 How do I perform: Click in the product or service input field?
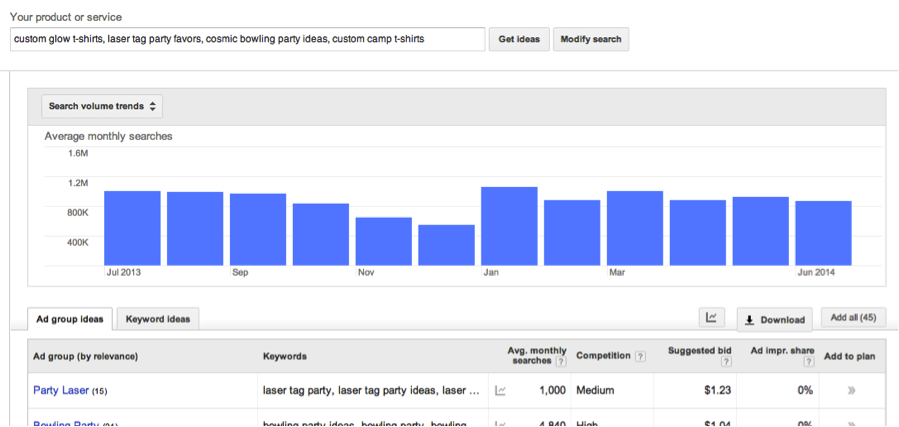click(248, 40)
